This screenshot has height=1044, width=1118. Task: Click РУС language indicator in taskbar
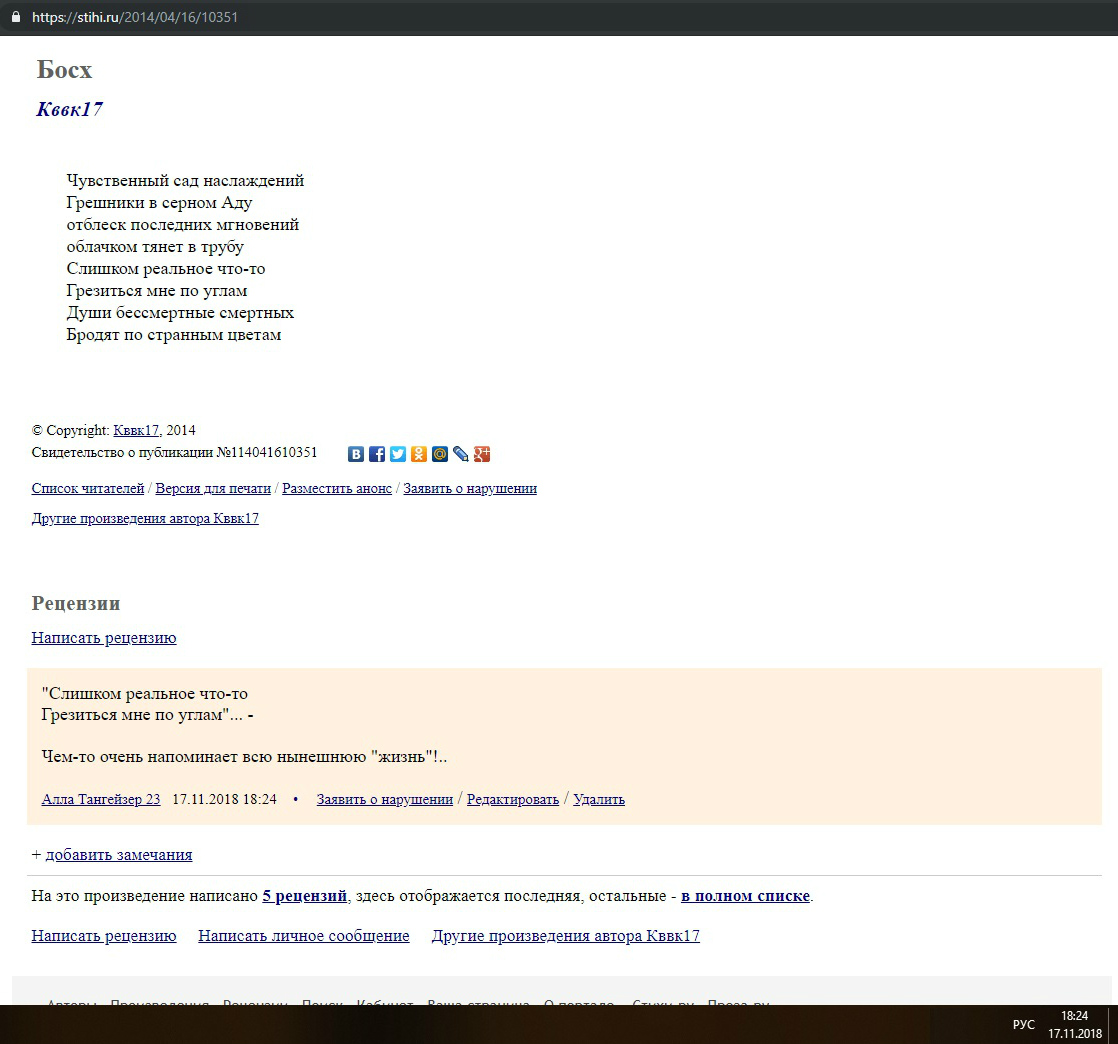pyautogui.click(x=1024, y=1025)
